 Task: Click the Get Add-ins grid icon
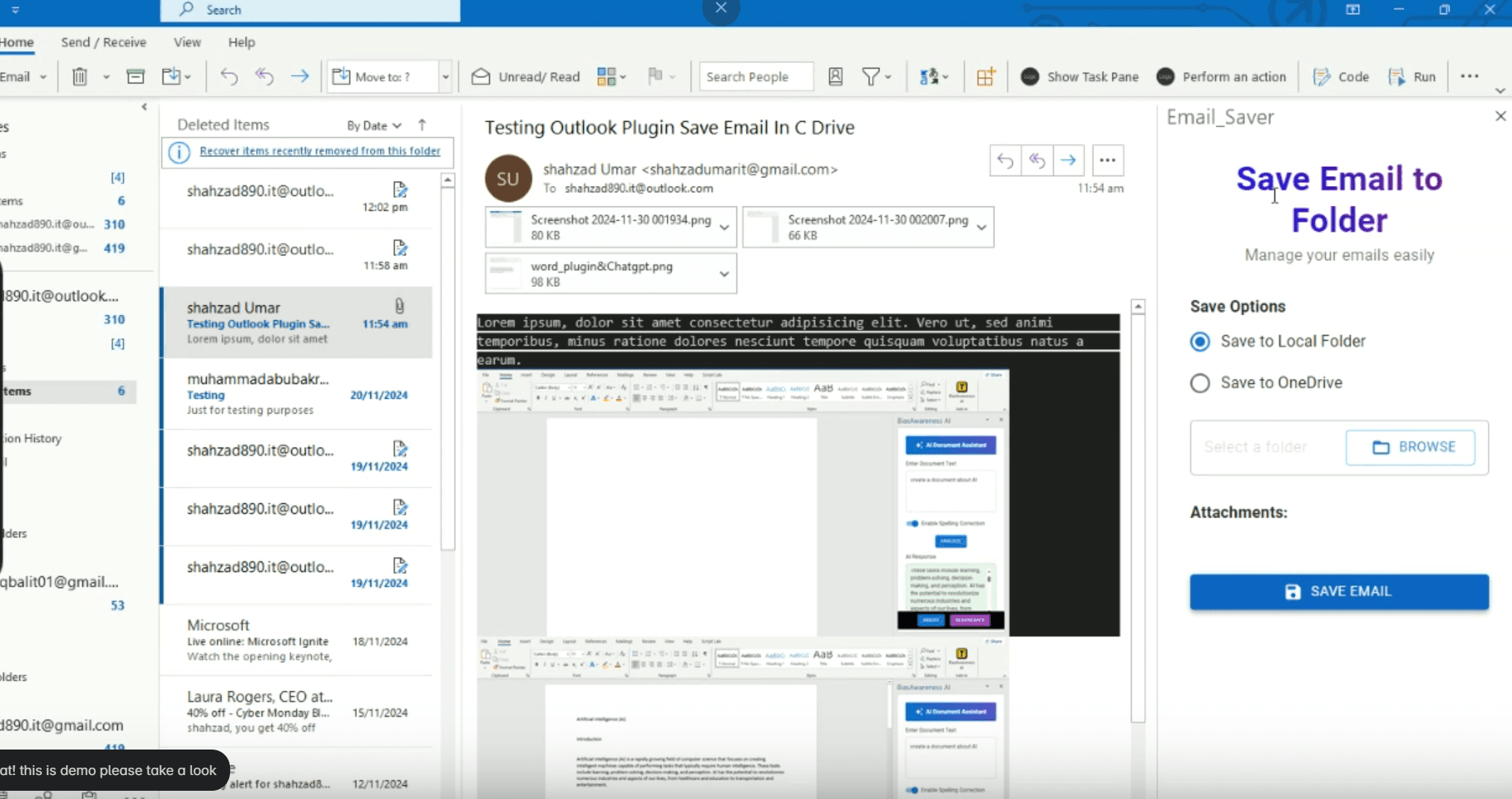click(x=985, y=77)
